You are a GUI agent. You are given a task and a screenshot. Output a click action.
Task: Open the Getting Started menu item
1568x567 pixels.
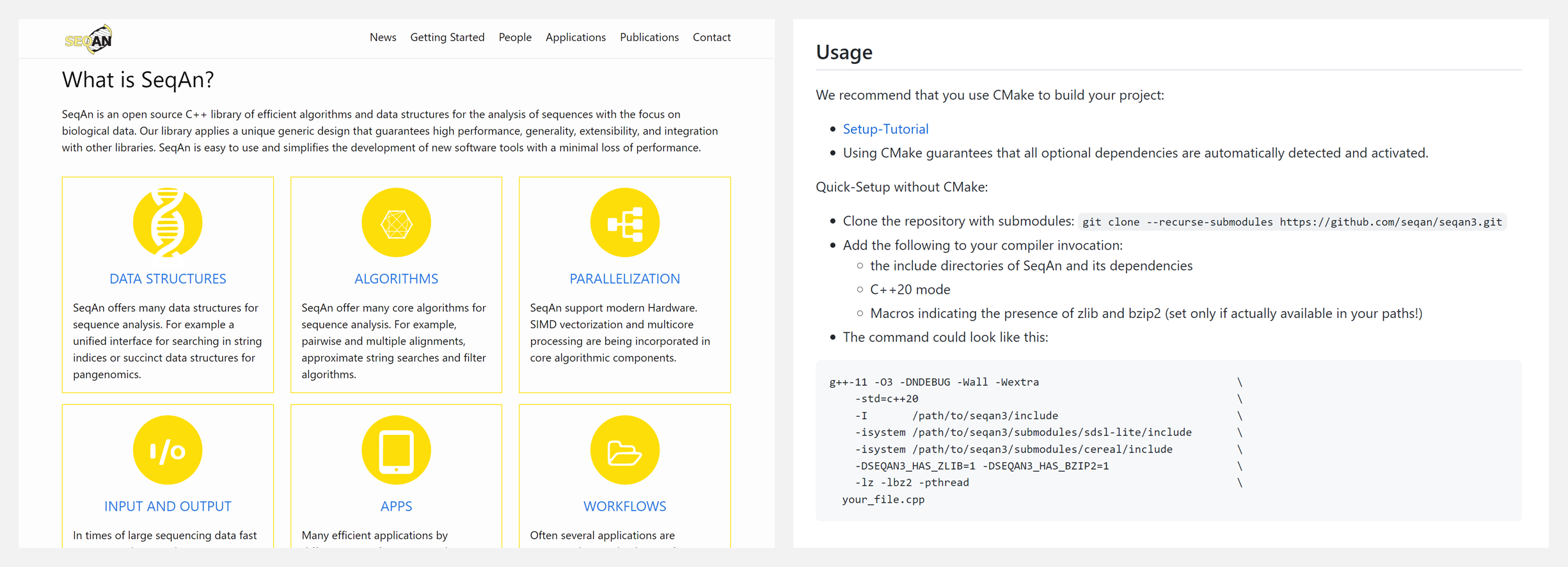(447, 37)
